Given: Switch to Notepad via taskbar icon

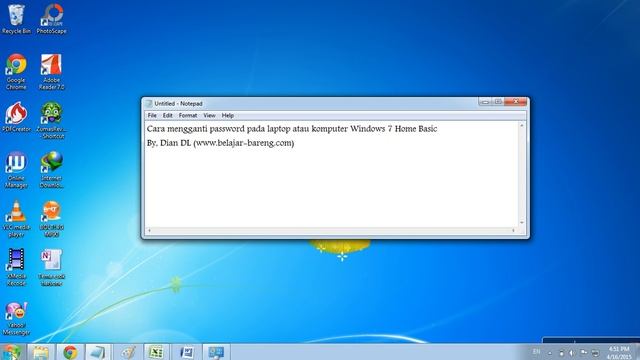Looking at the screenshot, I should click(98, 352).
